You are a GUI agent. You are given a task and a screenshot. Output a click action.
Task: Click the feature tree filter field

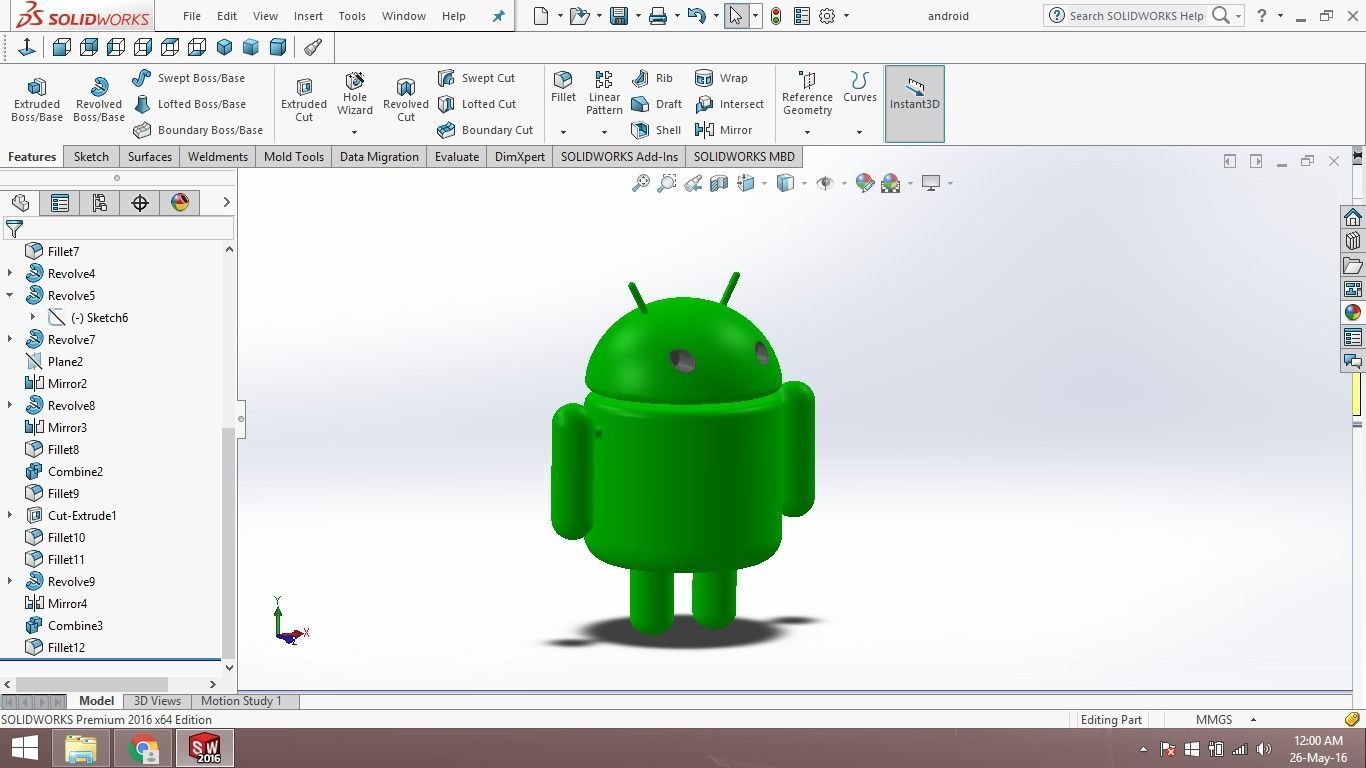point(118,229)
